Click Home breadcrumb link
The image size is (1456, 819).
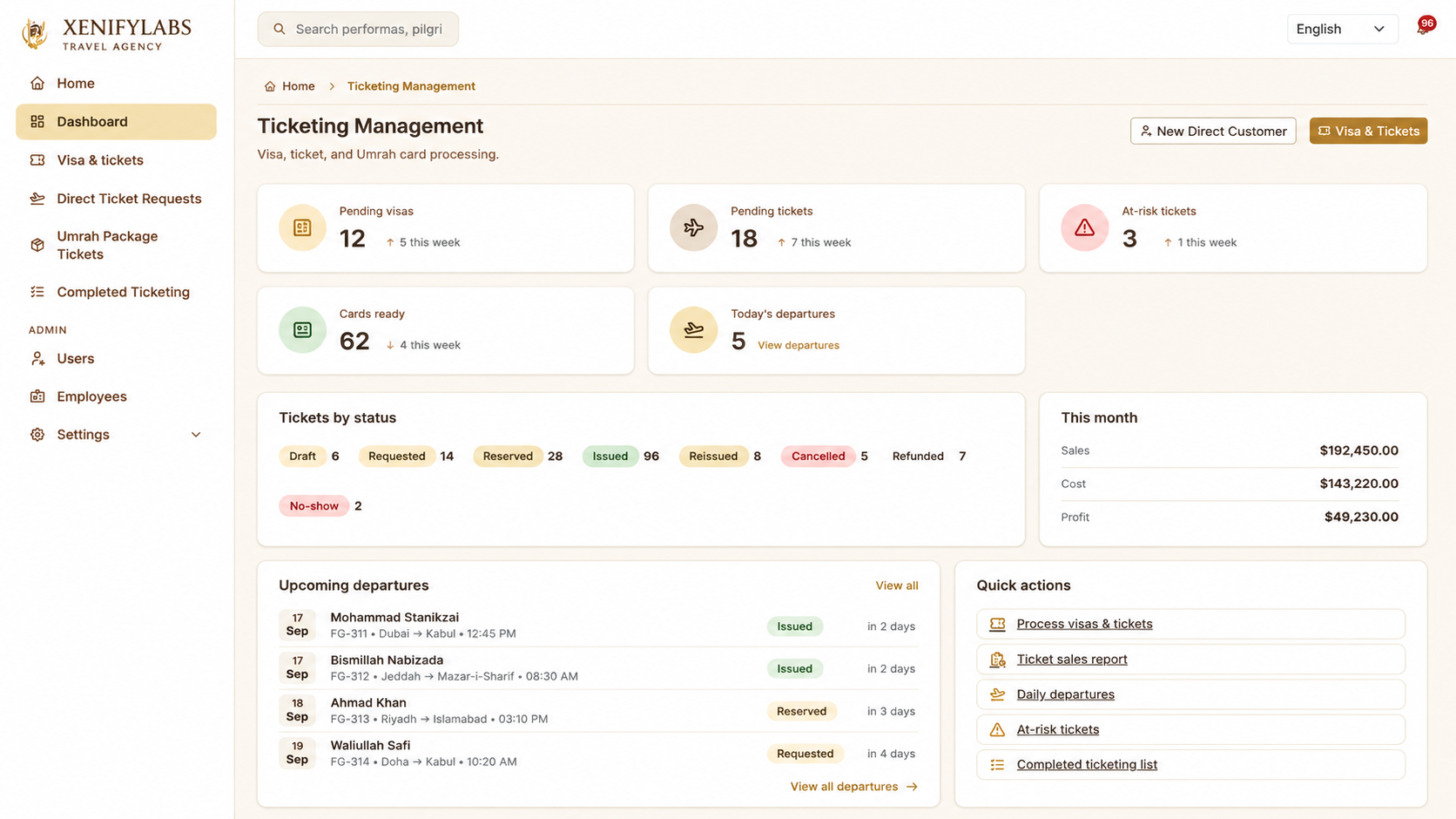[x=298, y=86]
